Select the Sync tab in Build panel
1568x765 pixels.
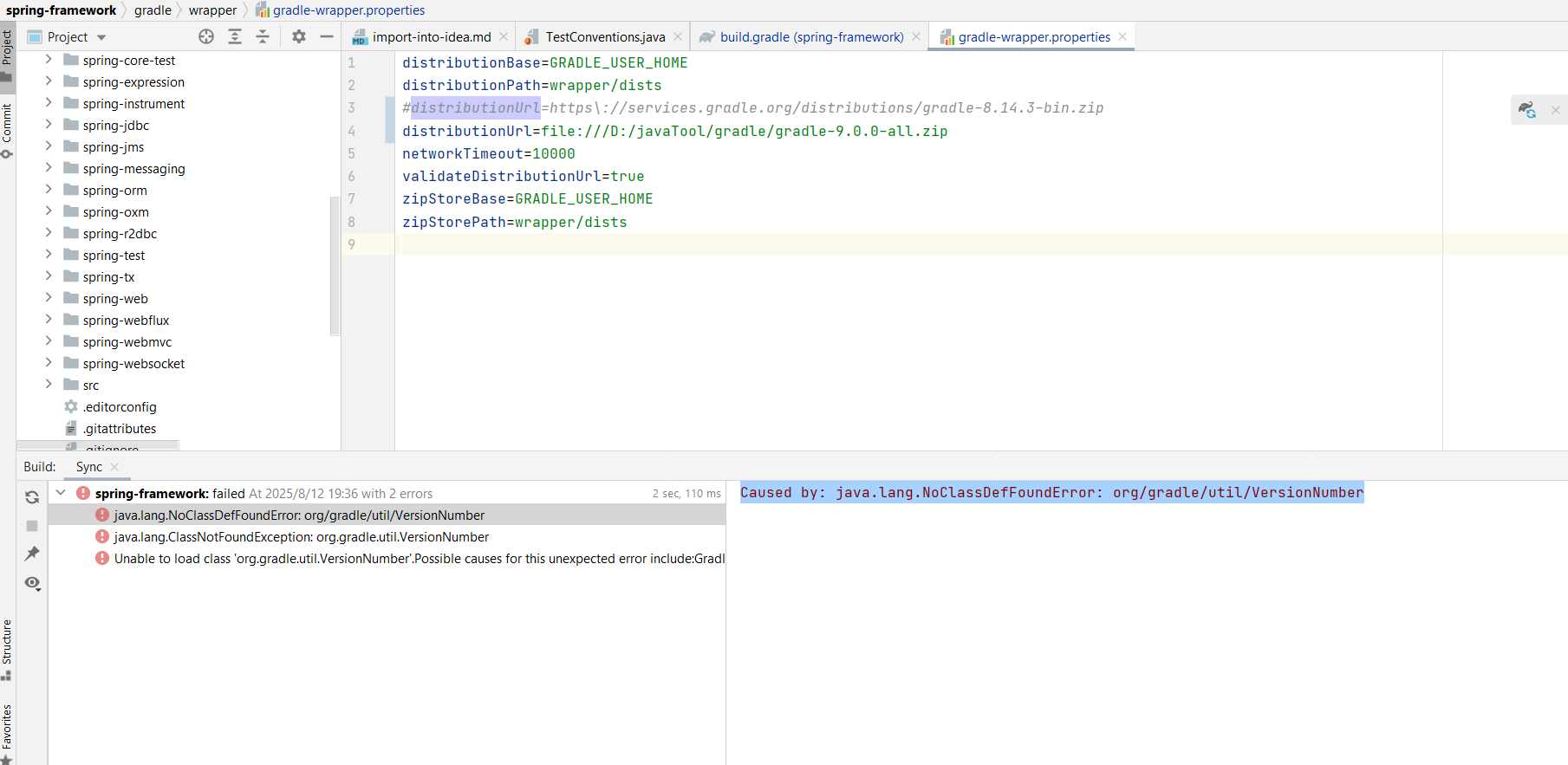click(89, 467)
